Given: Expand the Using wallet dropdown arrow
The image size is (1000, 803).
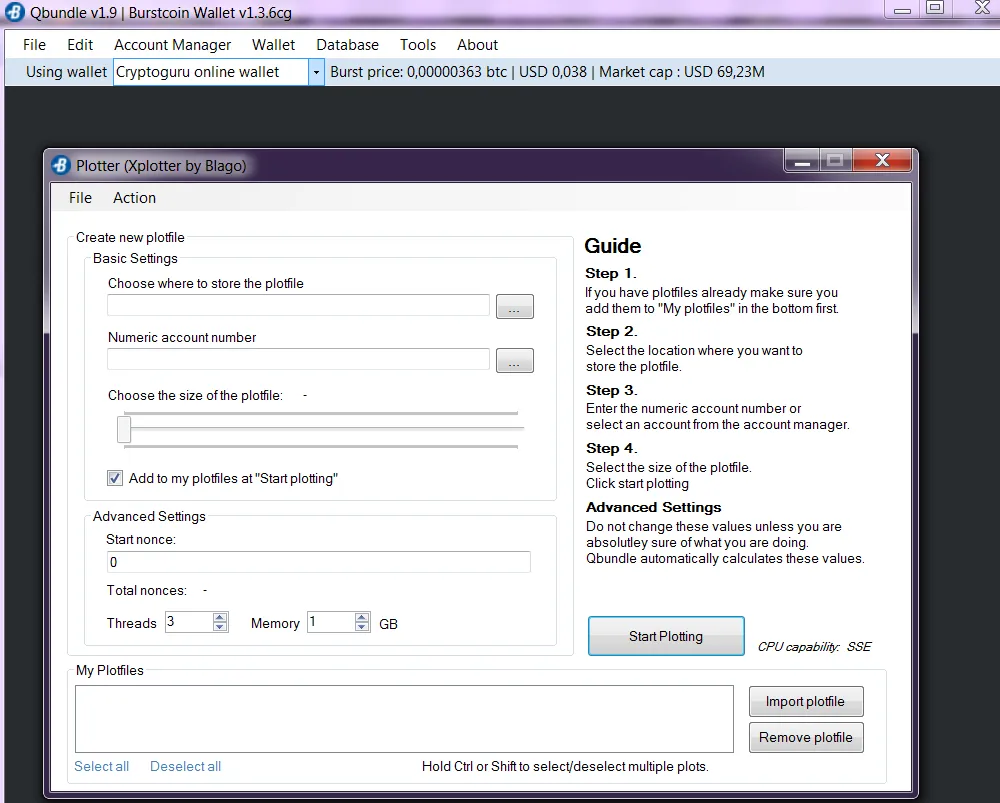Looking at the screenshot, I should pyautogui.click(x=316, y=72).
